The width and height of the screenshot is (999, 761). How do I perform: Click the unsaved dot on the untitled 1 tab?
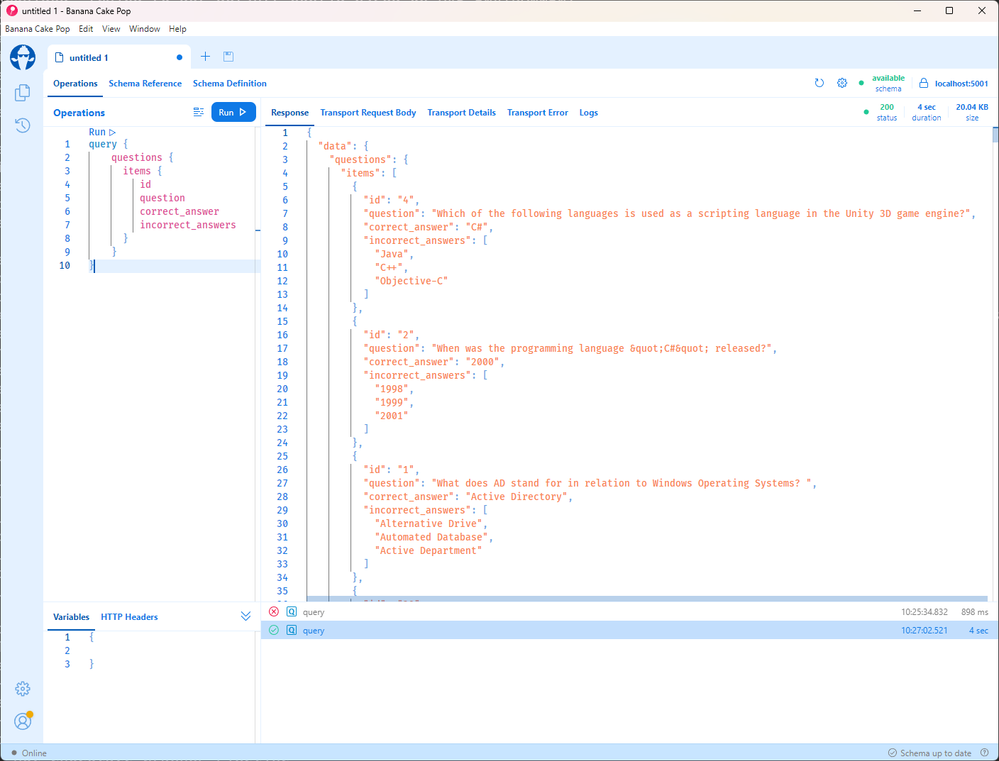180,57
